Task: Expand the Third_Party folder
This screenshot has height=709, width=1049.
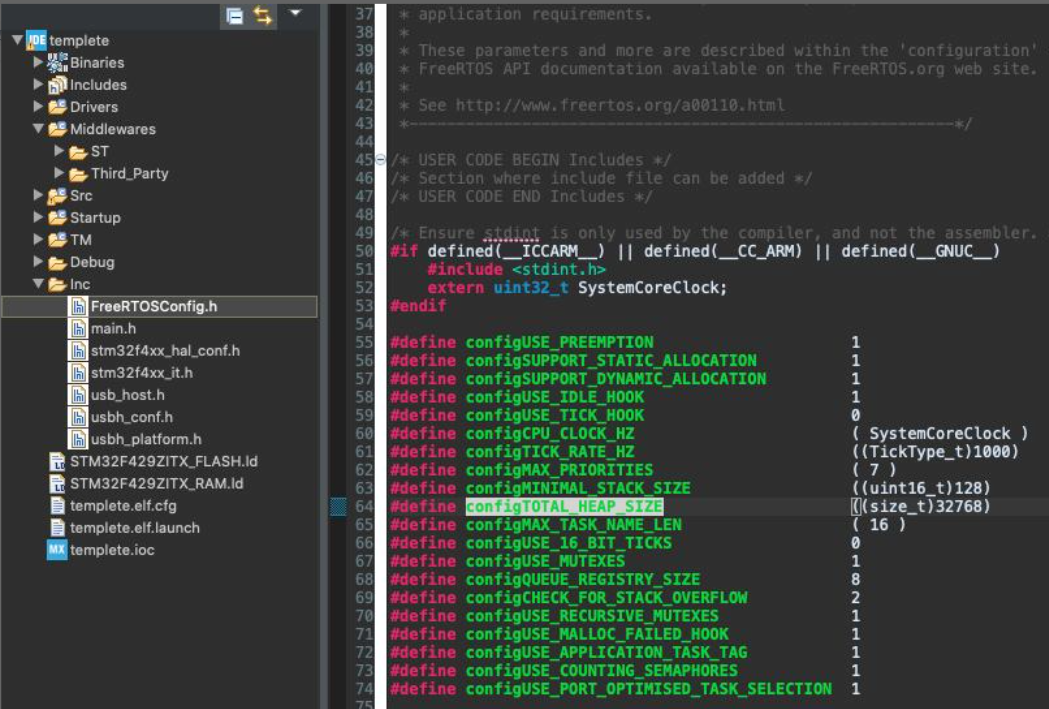Action: [x=59, y=173]
